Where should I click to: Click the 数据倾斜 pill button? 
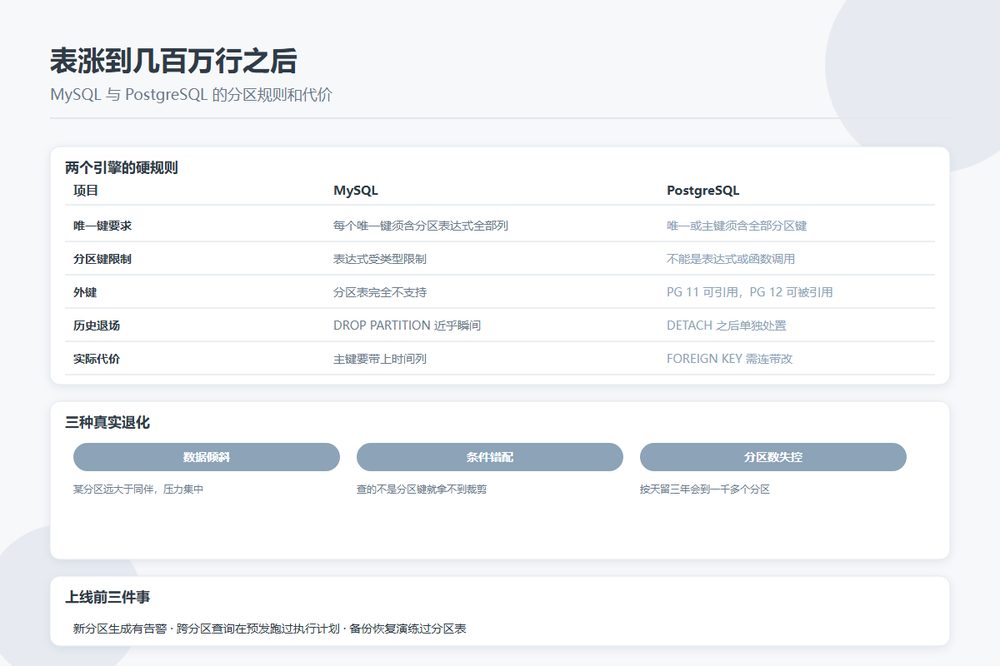206,457
